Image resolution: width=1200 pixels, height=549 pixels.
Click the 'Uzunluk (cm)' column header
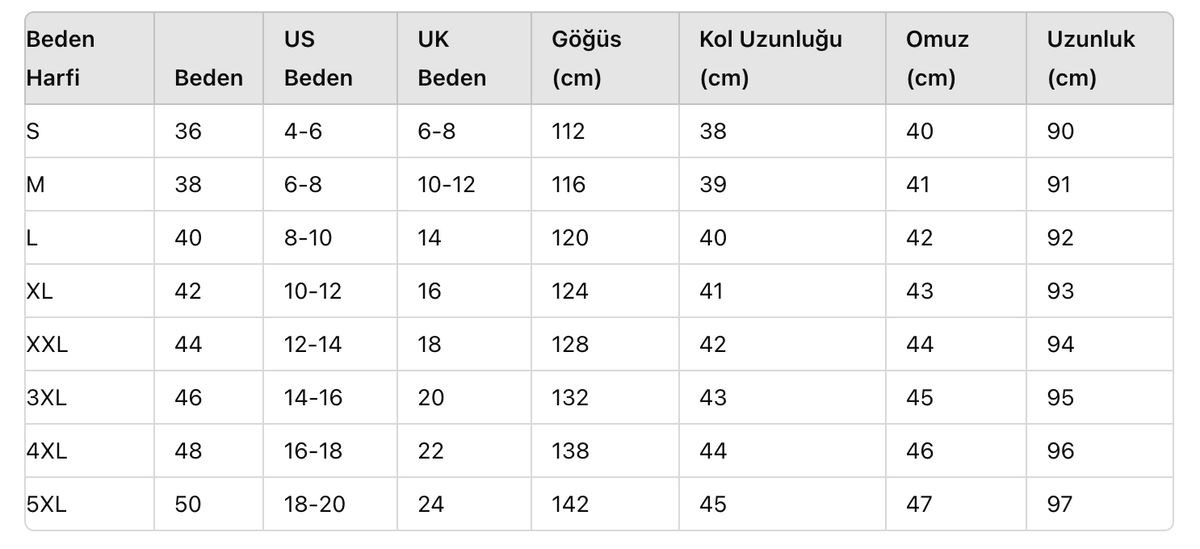click(1091, 59)
